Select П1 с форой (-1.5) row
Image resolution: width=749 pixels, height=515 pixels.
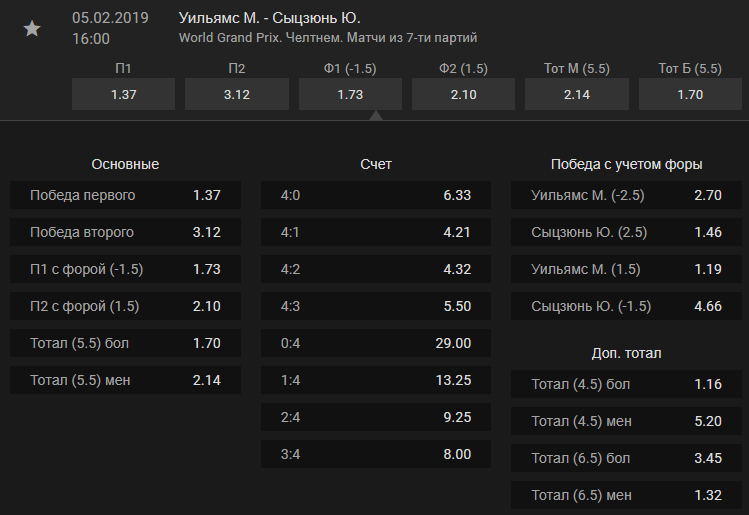click(125, 269)
